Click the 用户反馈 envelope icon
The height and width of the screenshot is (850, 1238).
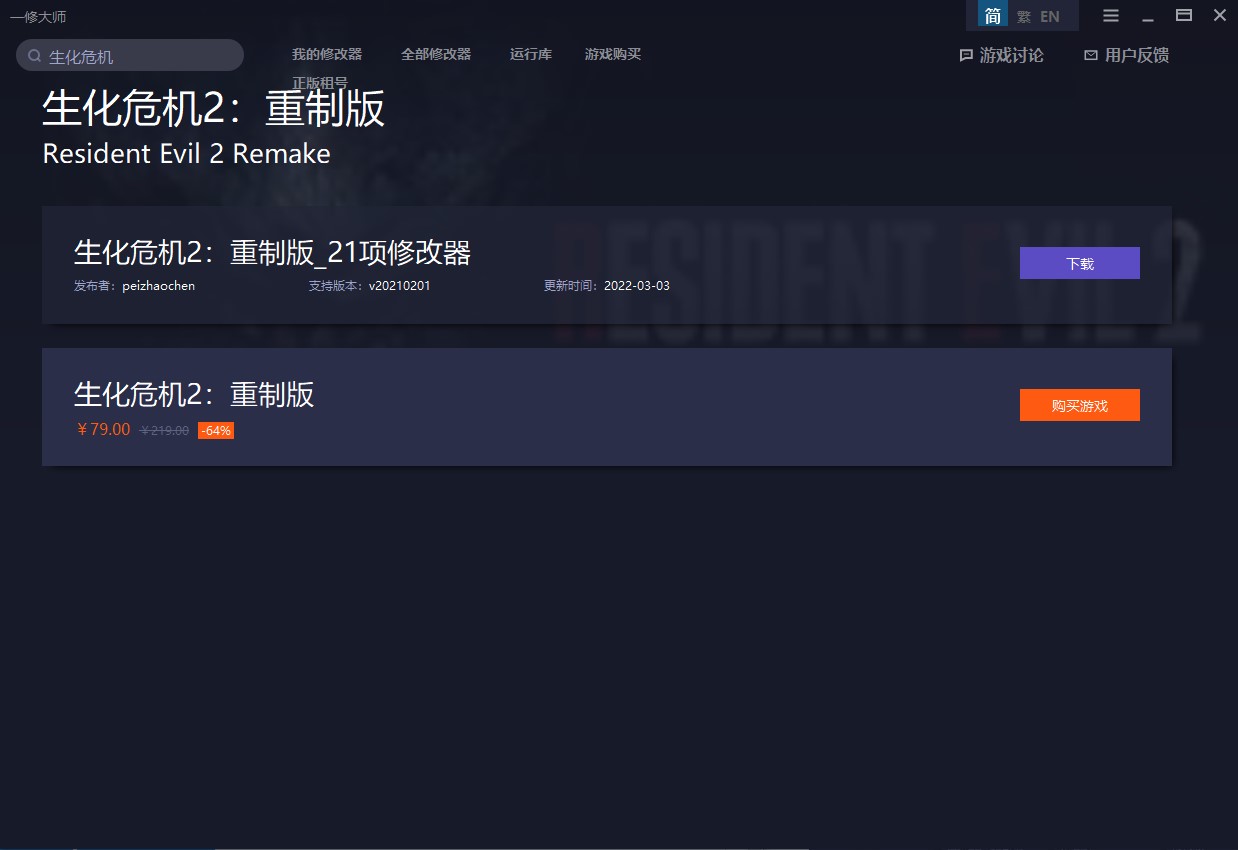click(1091, 56)
